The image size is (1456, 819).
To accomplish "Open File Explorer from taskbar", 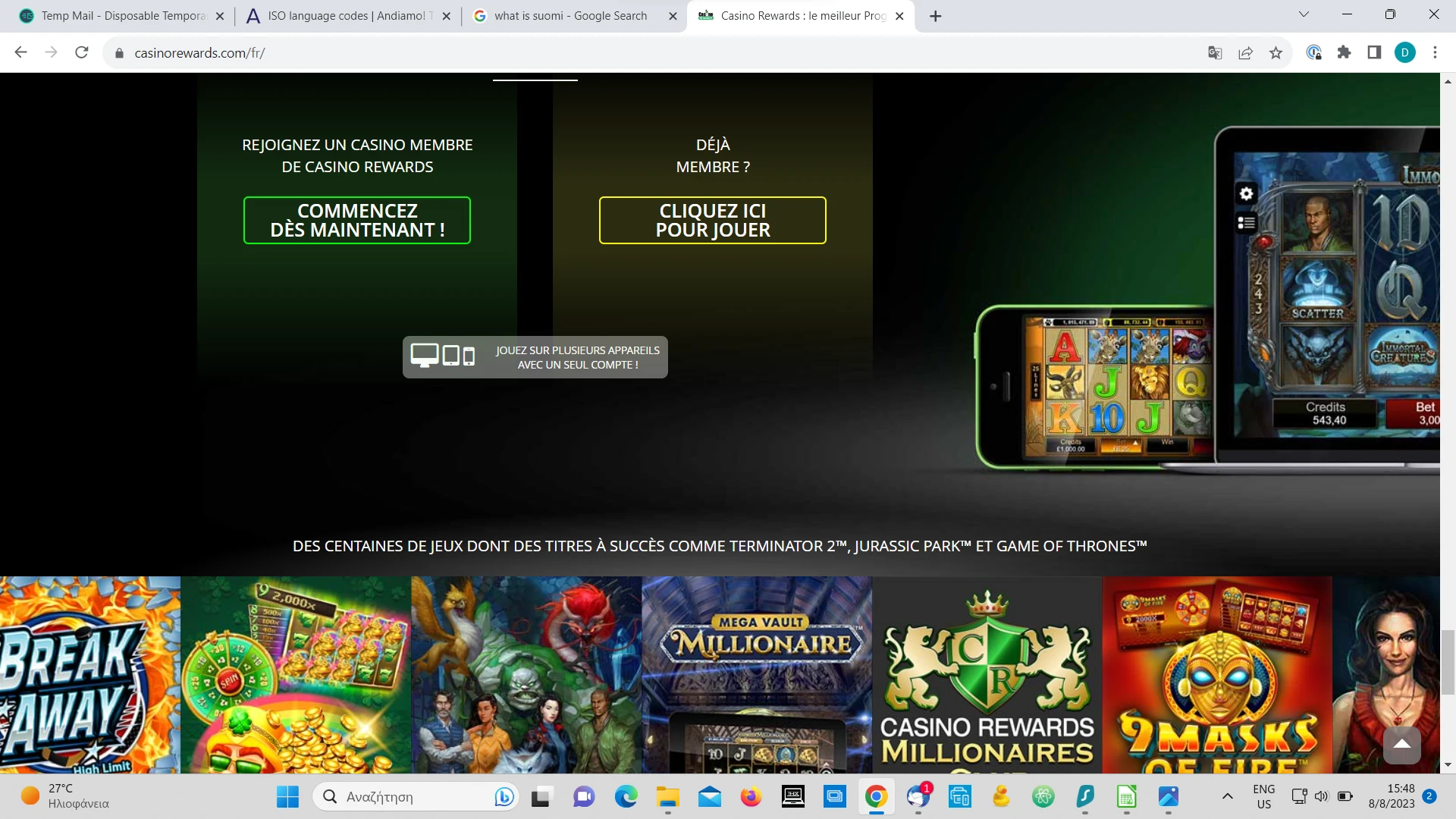I will pyautogui.click(x=667, y=797).
